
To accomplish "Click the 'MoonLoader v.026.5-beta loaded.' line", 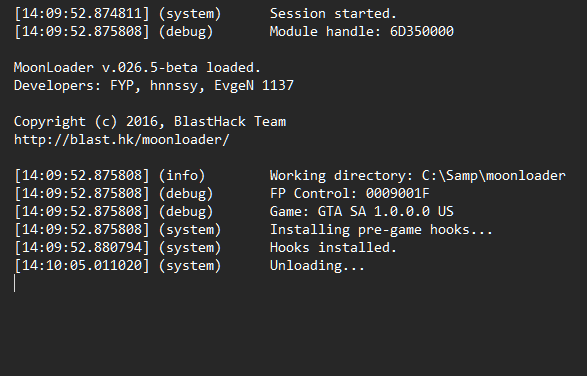I will pyautogui.click(x=137, y=68).
